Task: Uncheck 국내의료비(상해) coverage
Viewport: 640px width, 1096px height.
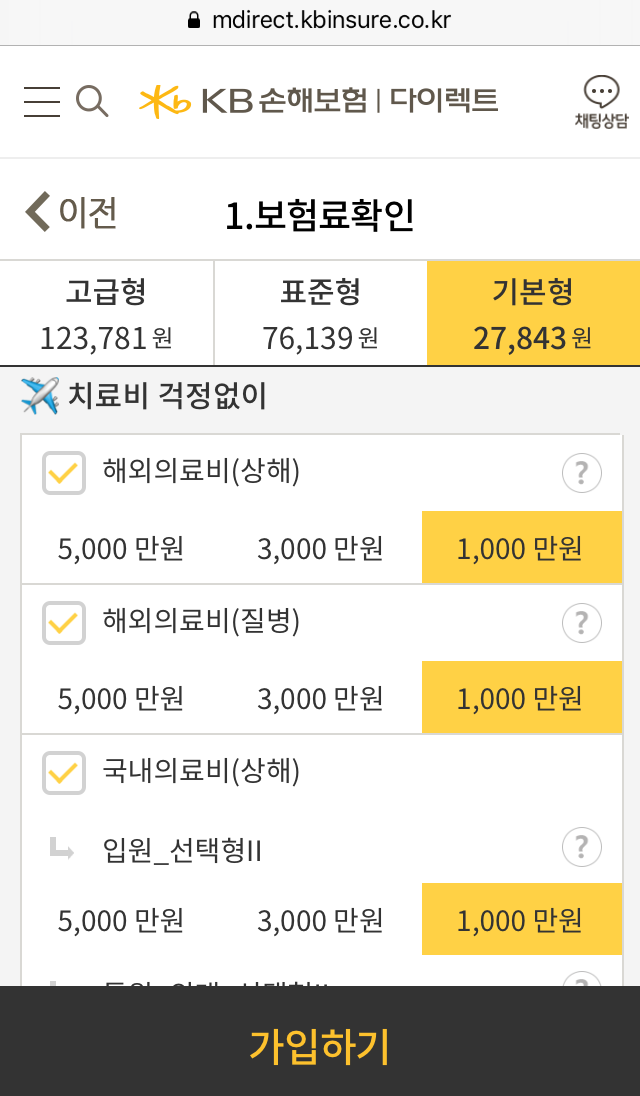Action: 64,773
